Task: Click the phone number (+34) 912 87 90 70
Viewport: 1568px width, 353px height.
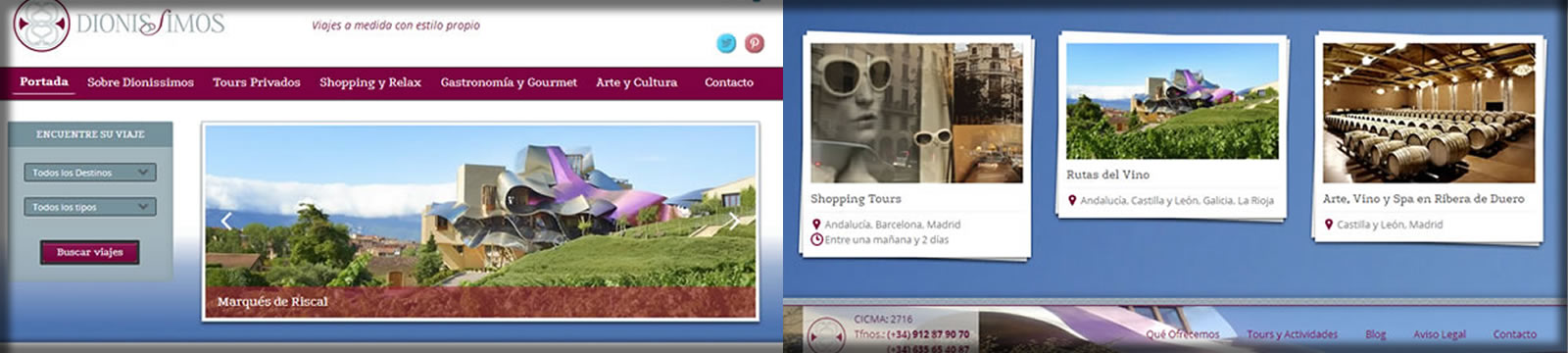Action: [x=928, y=334]
